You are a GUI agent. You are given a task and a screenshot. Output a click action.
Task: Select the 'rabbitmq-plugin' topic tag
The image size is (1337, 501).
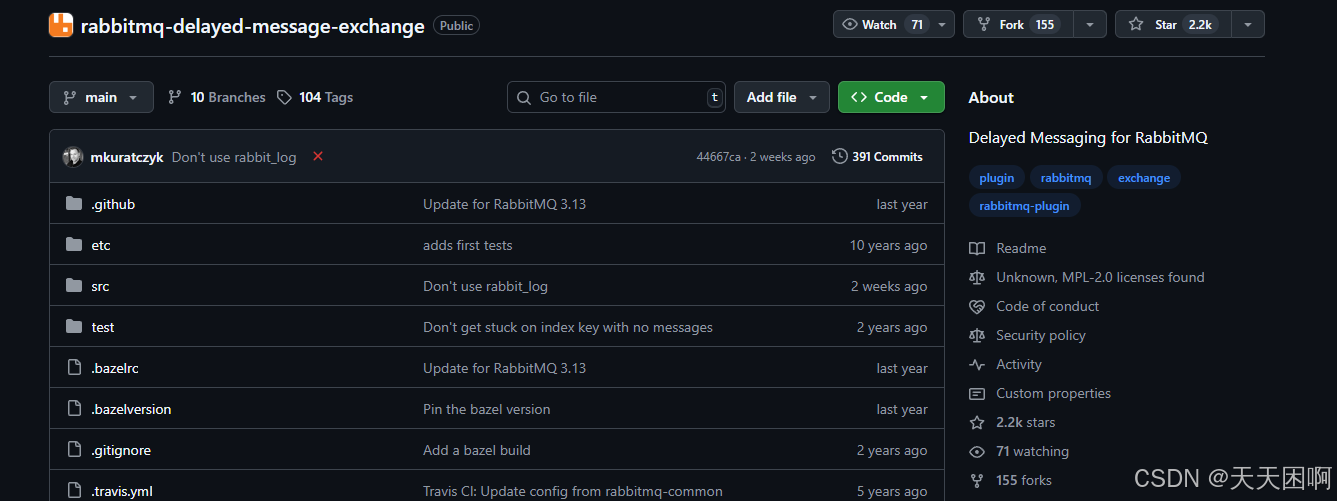pos(1024,206)
